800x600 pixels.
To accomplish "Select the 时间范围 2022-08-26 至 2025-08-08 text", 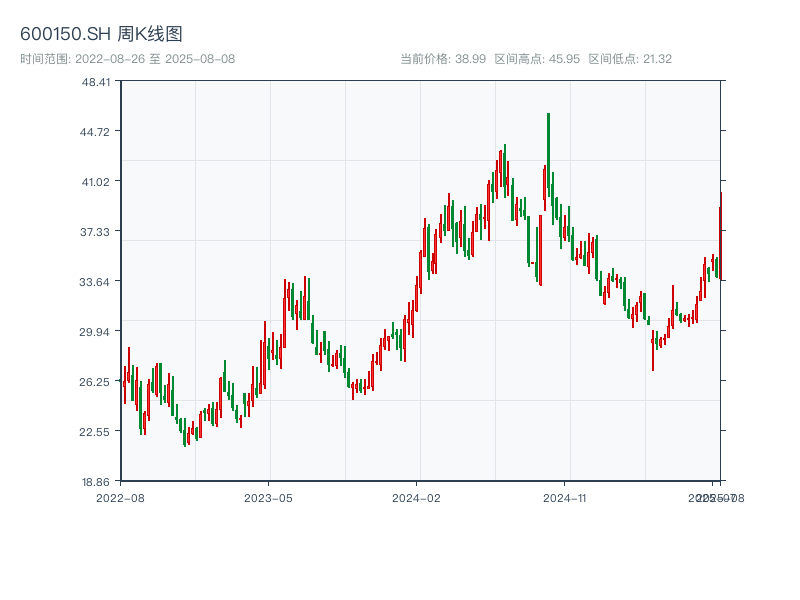I will 128,59.
